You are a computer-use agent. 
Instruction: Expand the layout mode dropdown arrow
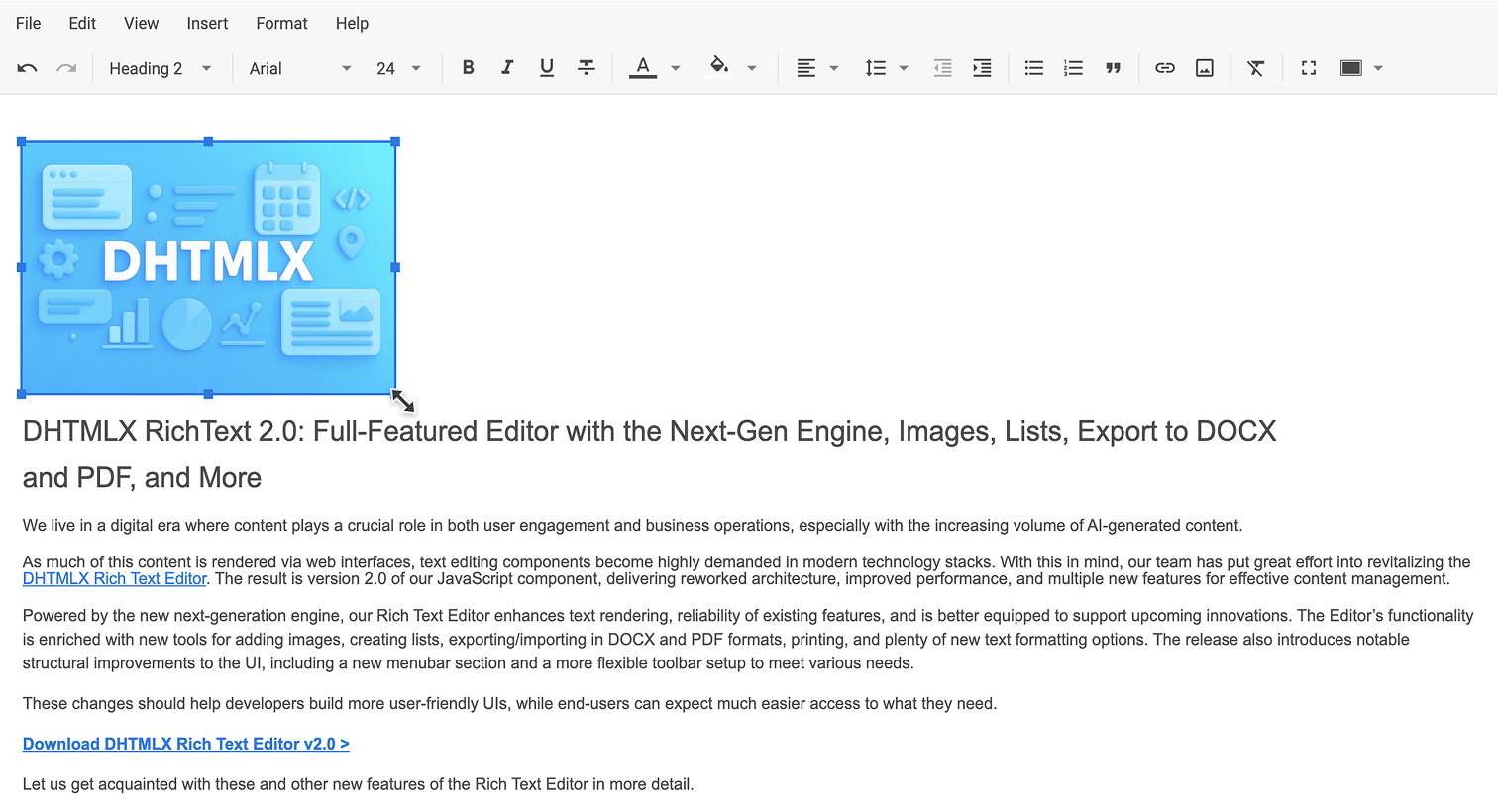pos(1378,68)
